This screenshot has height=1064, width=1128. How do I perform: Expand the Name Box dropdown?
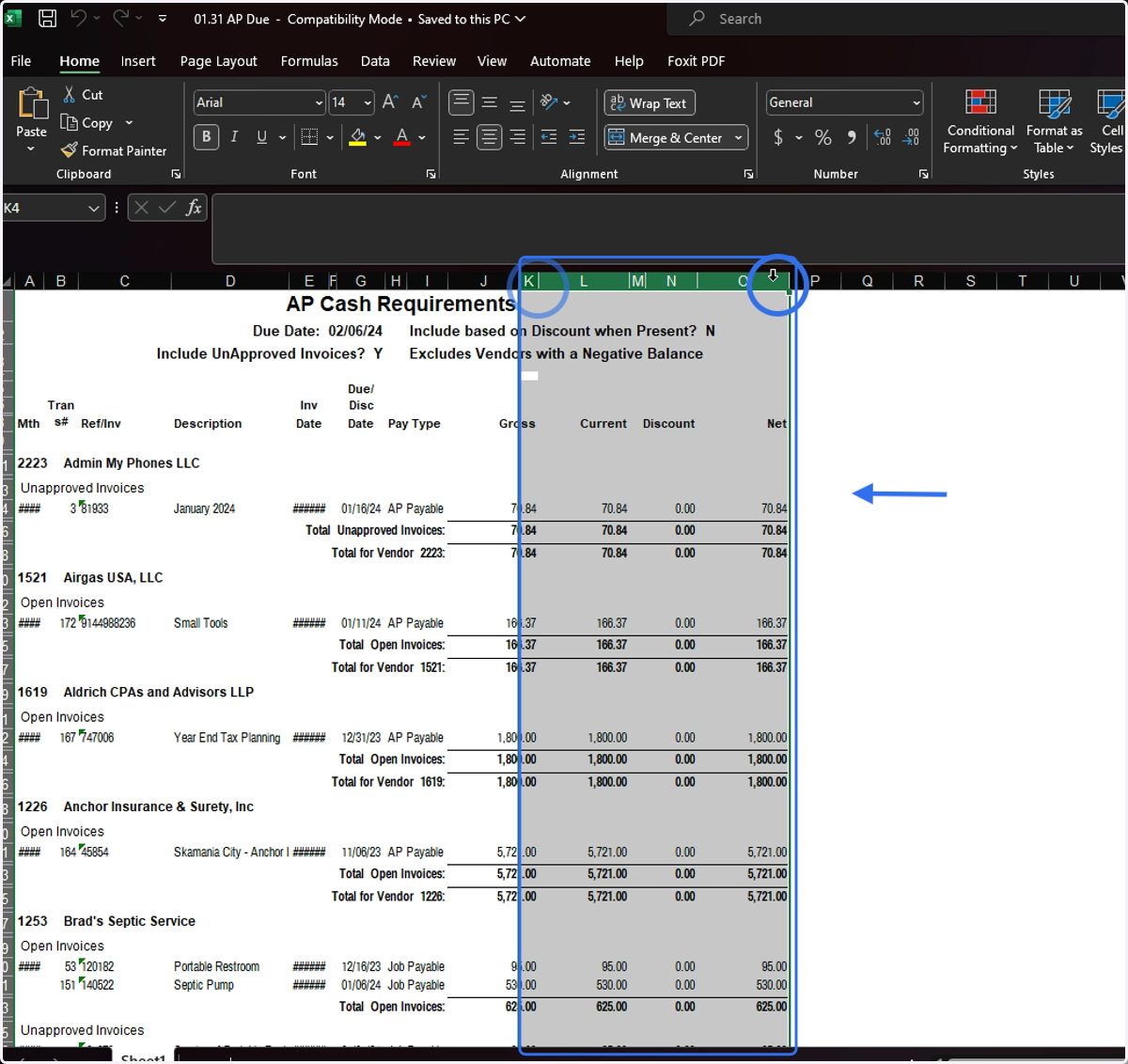coord(93,208)
